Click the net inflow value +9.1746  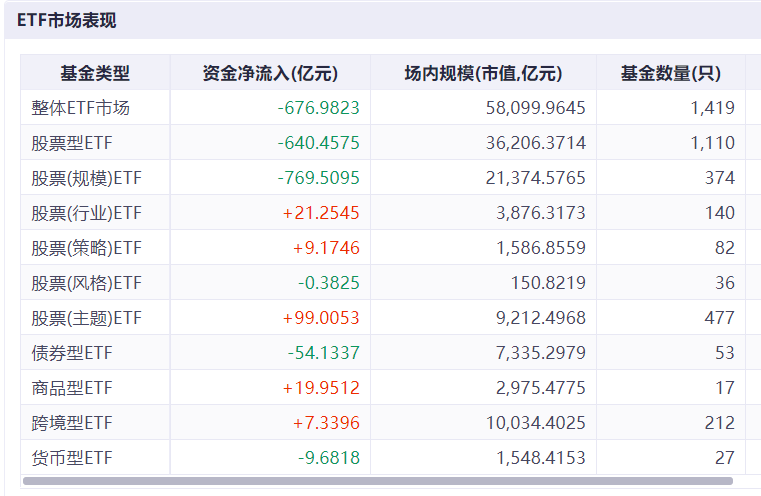[326, 248]
